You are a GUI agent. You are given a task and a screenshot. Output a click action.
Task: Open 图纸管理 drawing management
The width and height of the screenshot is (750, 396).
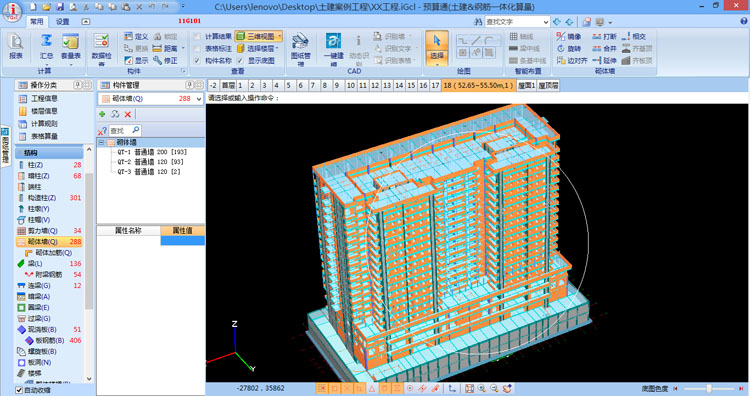pyautogui.click(x=300, y=48)
